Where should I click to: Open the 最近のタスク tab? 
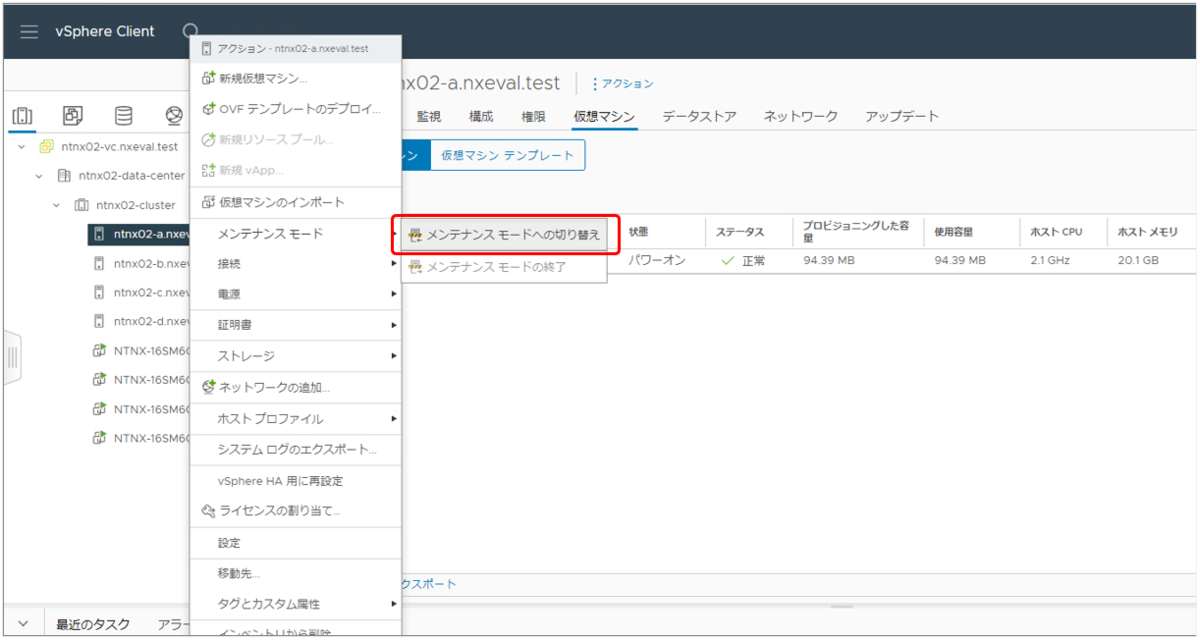pos(93,624)
